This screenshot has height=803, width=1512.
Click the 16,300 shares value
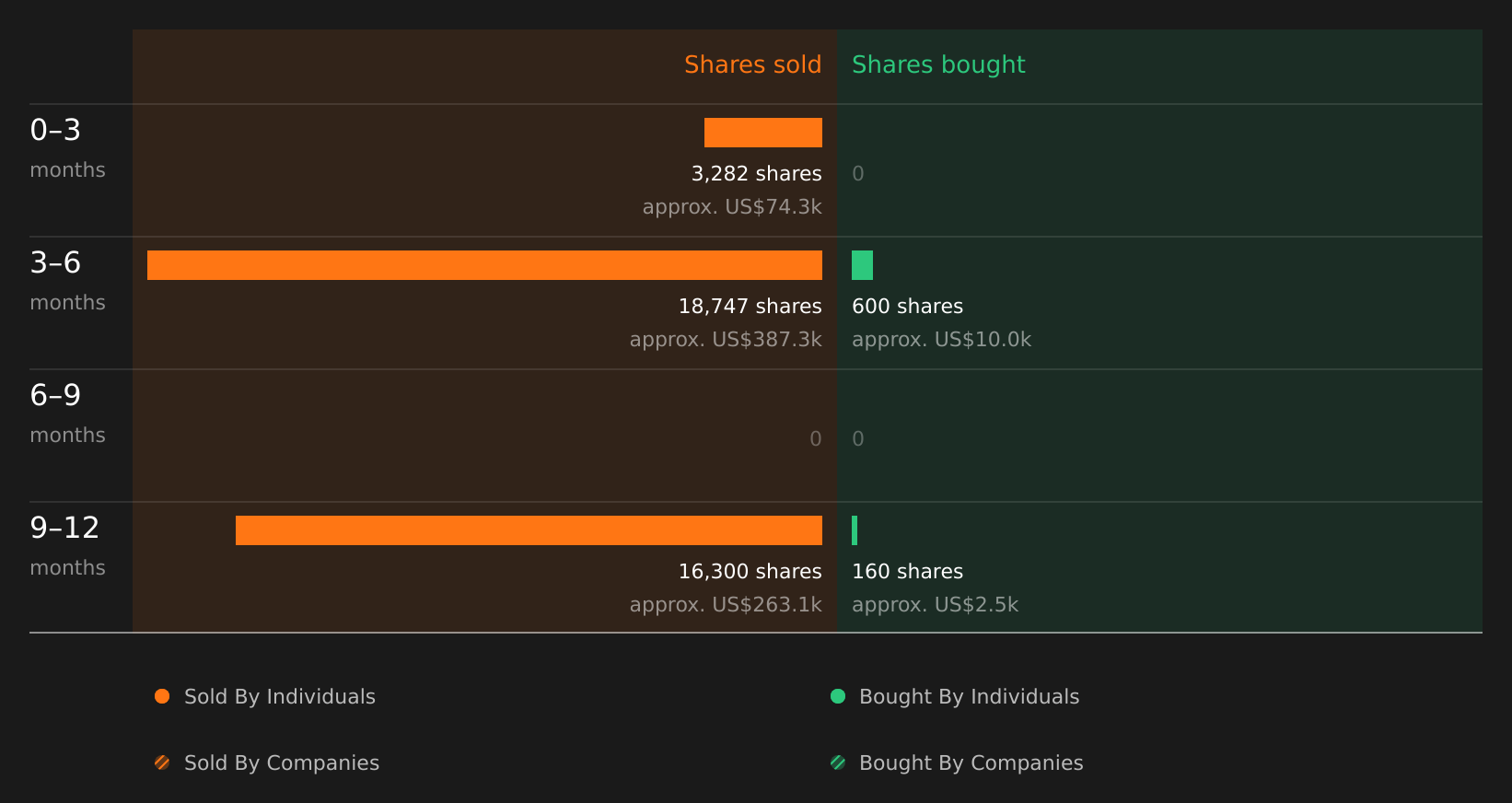tap(750, 572)
